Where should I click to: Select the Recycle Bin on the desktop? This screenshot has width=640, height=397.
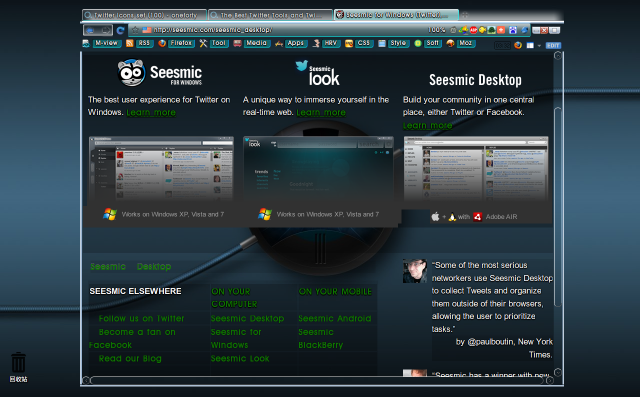18,367
